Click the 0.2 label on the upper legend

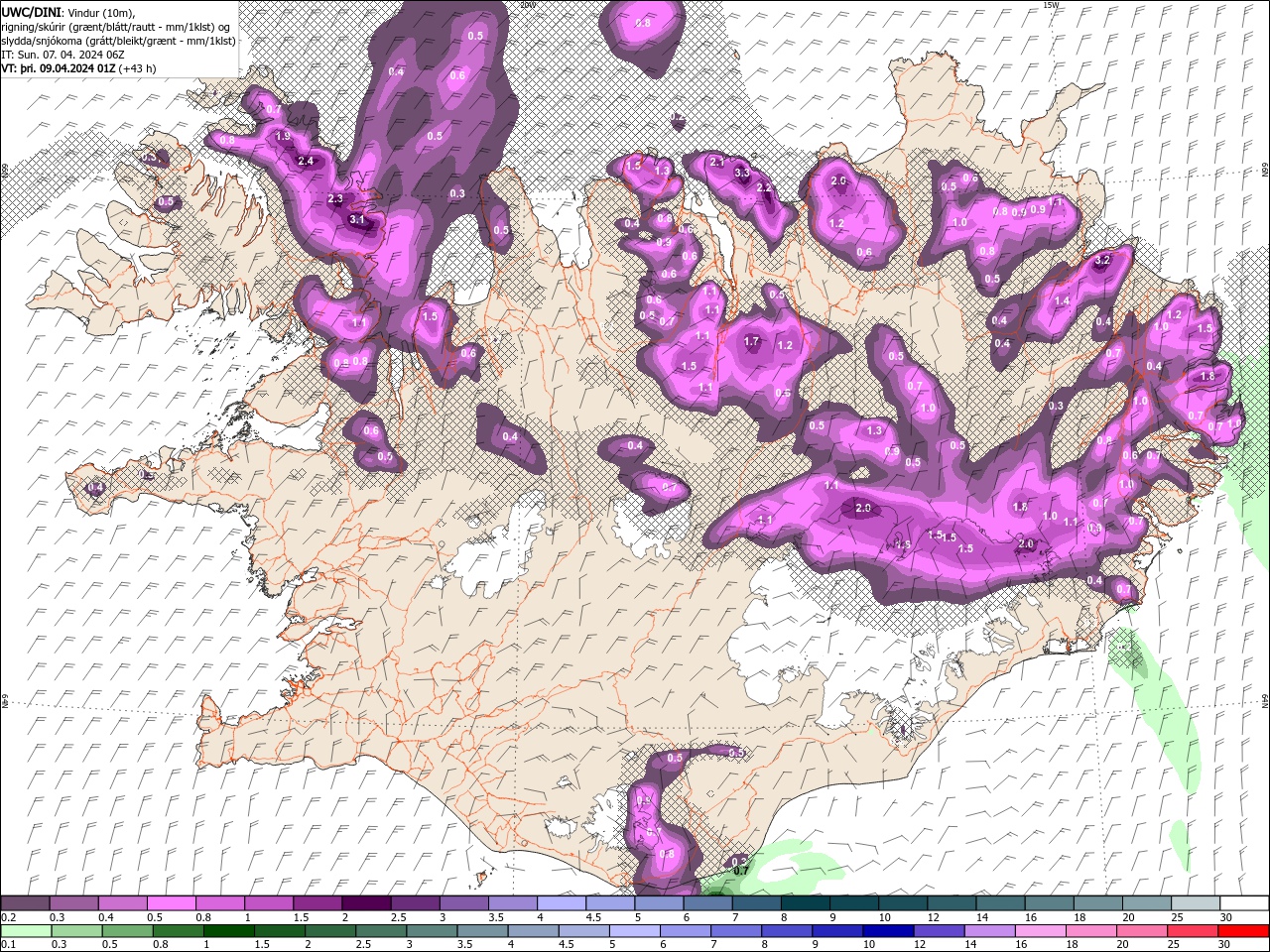tap(9, 917)
